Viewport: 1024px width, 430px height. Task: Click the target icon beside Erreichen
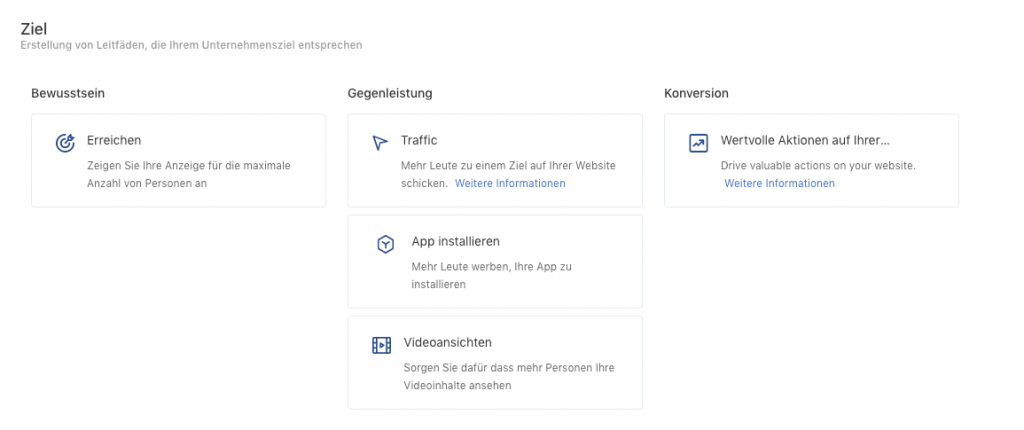pyautogui.click(x=65, y=143)
